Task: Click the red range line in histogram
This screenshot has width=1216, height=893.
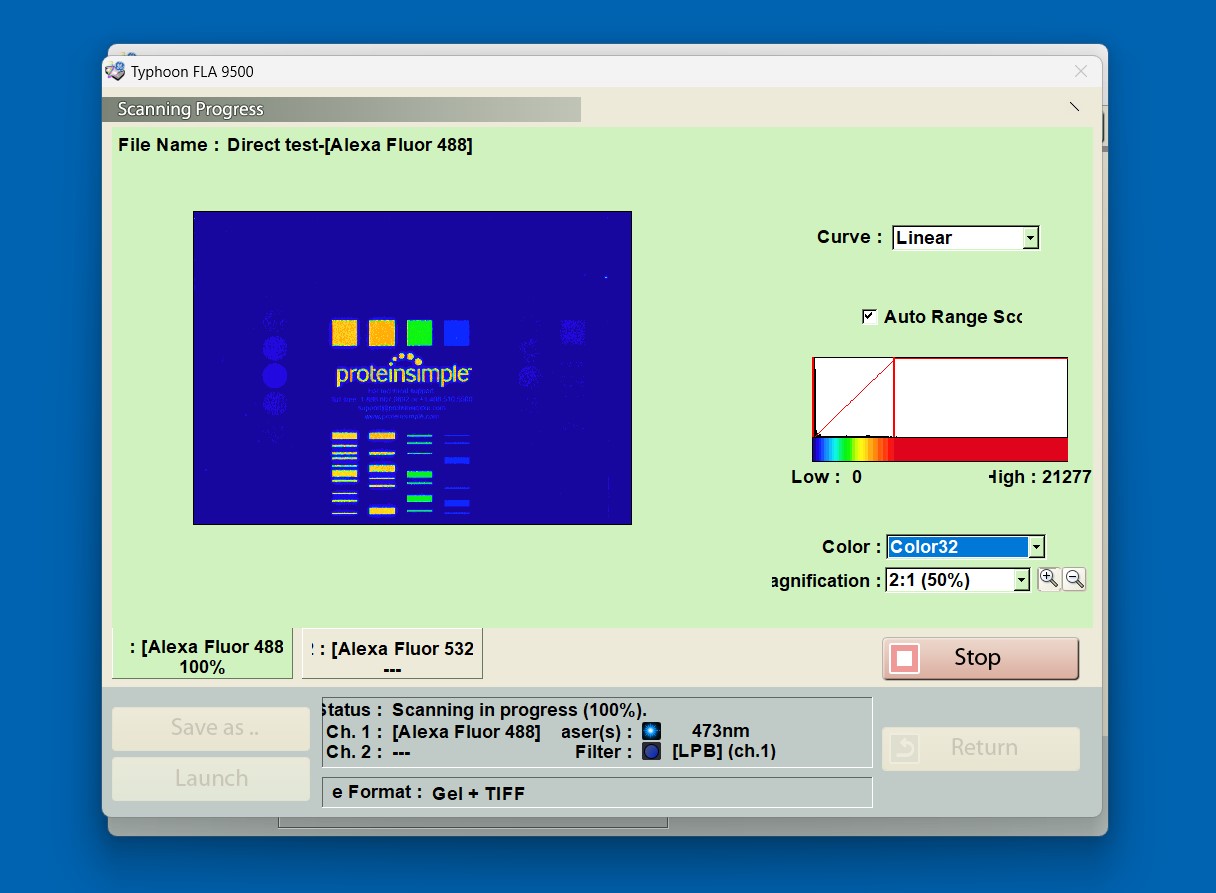Action: [894, 398]
